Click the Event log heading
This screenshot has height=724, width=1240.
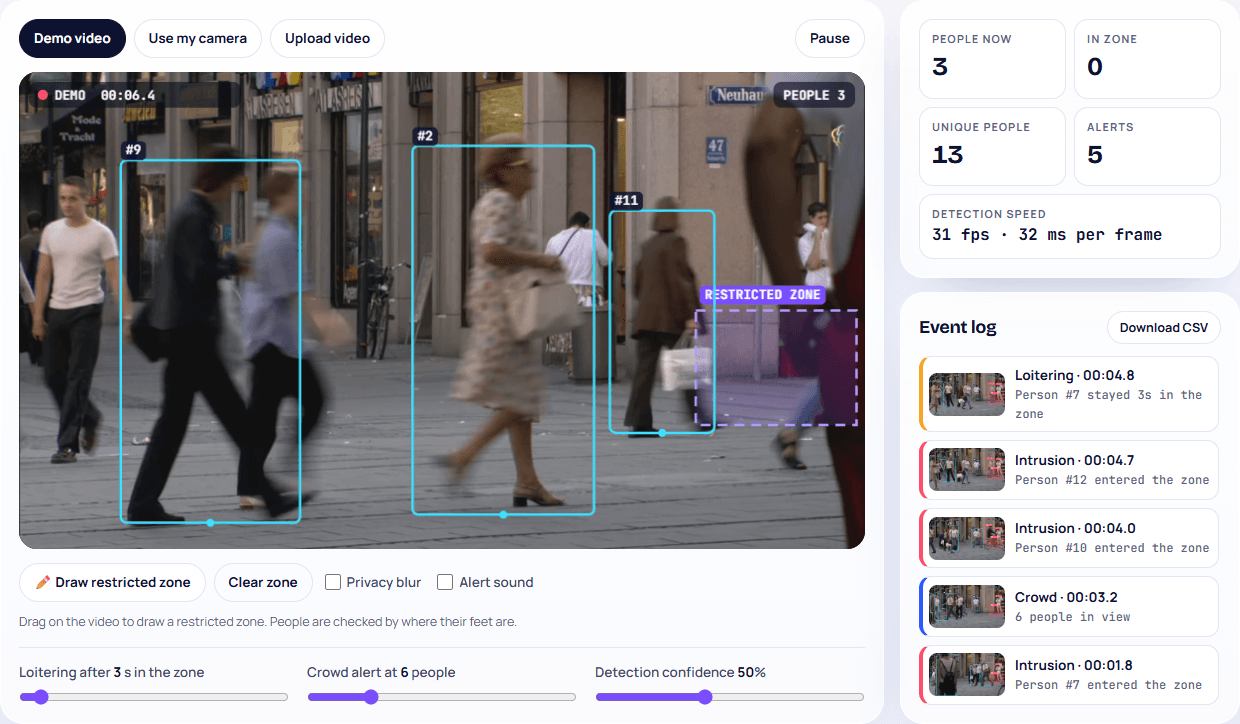[x=958, y=327]
